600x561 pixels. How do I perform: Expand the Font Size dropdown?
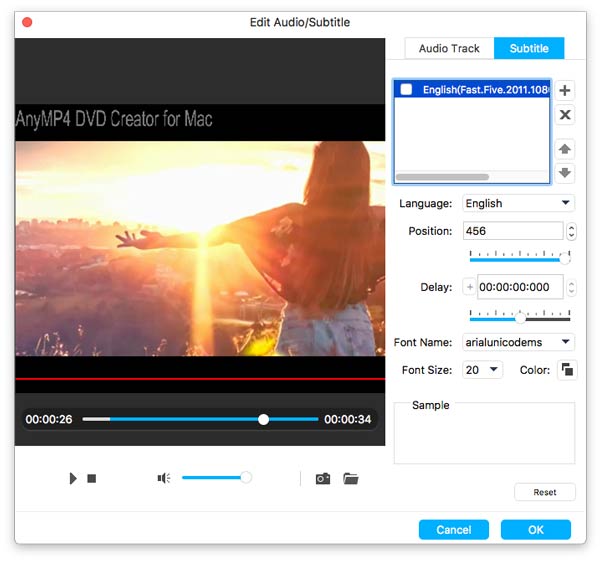(x=482, y=370)
